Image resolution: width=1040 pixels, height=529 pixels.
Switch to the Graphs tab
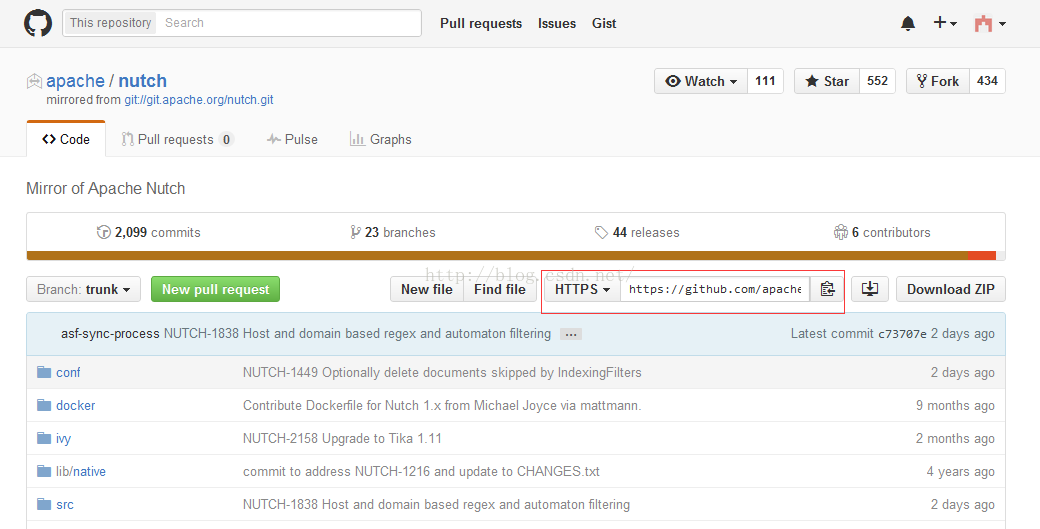[381, 139]
